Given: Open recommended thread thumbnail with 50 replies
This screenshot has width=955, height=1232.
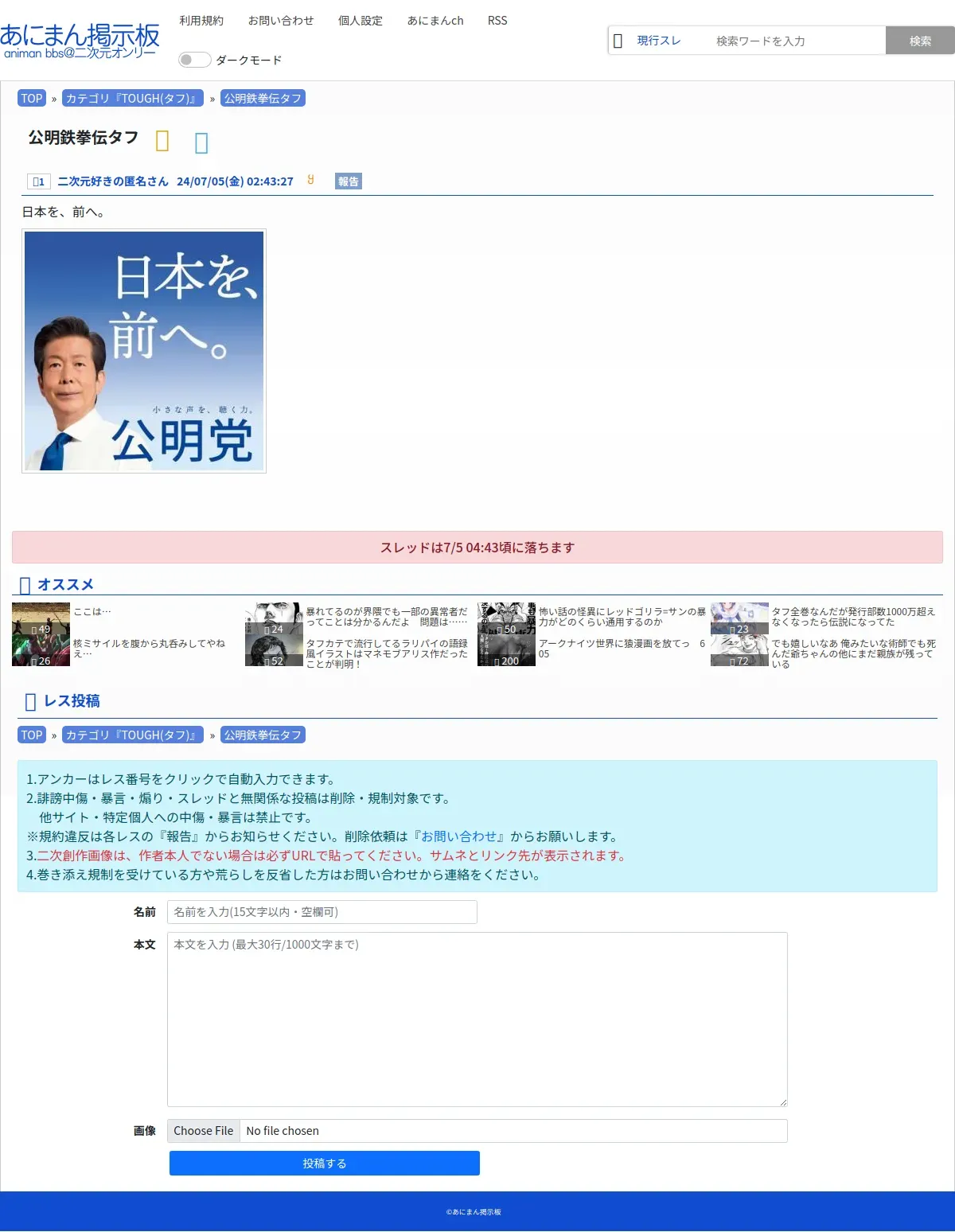Looking at the screenshot, I should [506, 618].
